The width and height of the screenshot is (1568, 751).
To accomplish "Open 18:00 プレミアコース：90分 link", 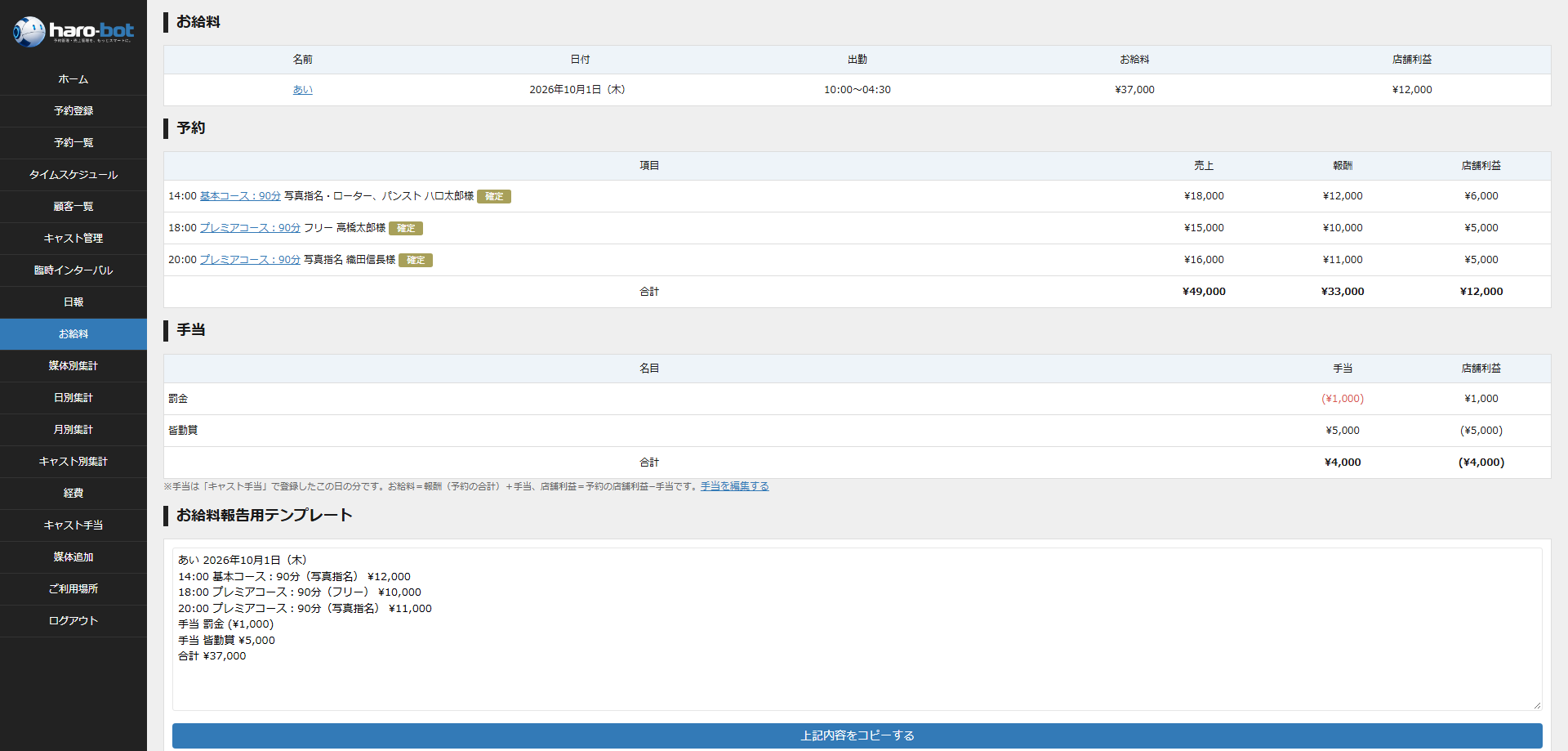I will (250, 228).
